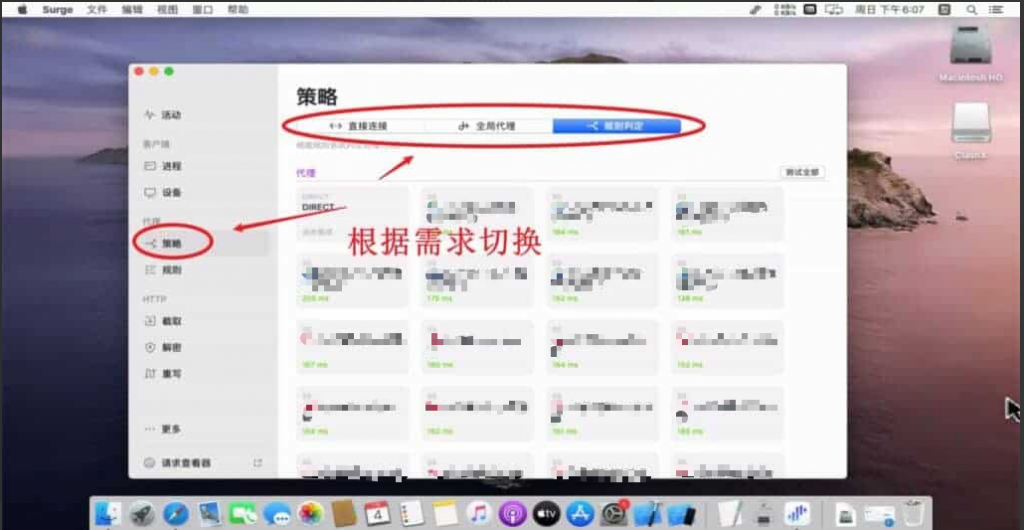Open the App Store from the Dock
The width and height of the screenshot is (1024, 530).
click(580, 513)
